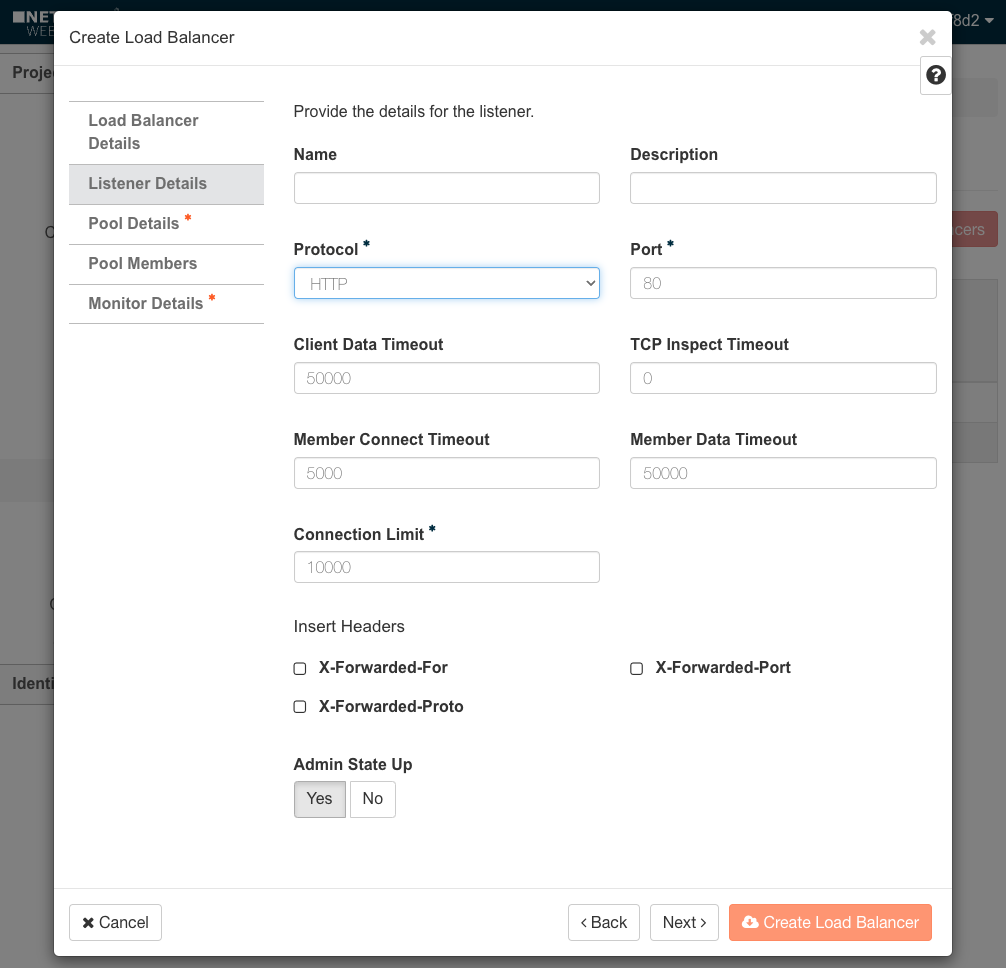Viewport: 1006px width, 968px height.
Task: Tick the X-Forwarded-Proto checkbox
Action: pyautogui.click(x=300, y=707)
